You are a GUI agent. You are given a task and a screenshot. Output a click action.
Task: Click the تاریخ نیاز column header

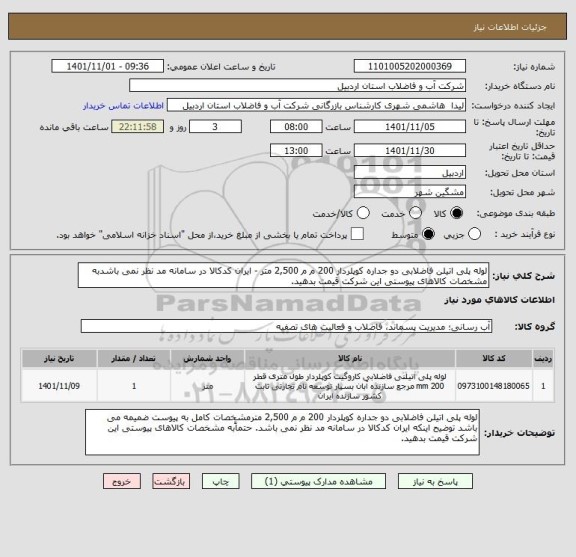click(59, 358)
